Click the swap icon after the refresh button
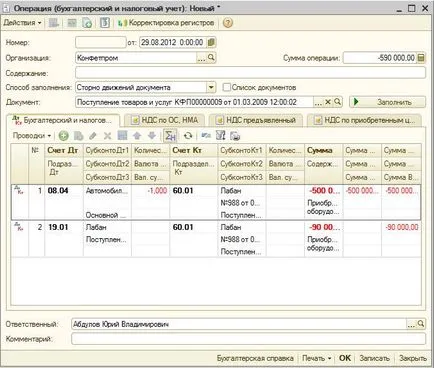Screen dimensions: 434x368 (x=206, y=136)
